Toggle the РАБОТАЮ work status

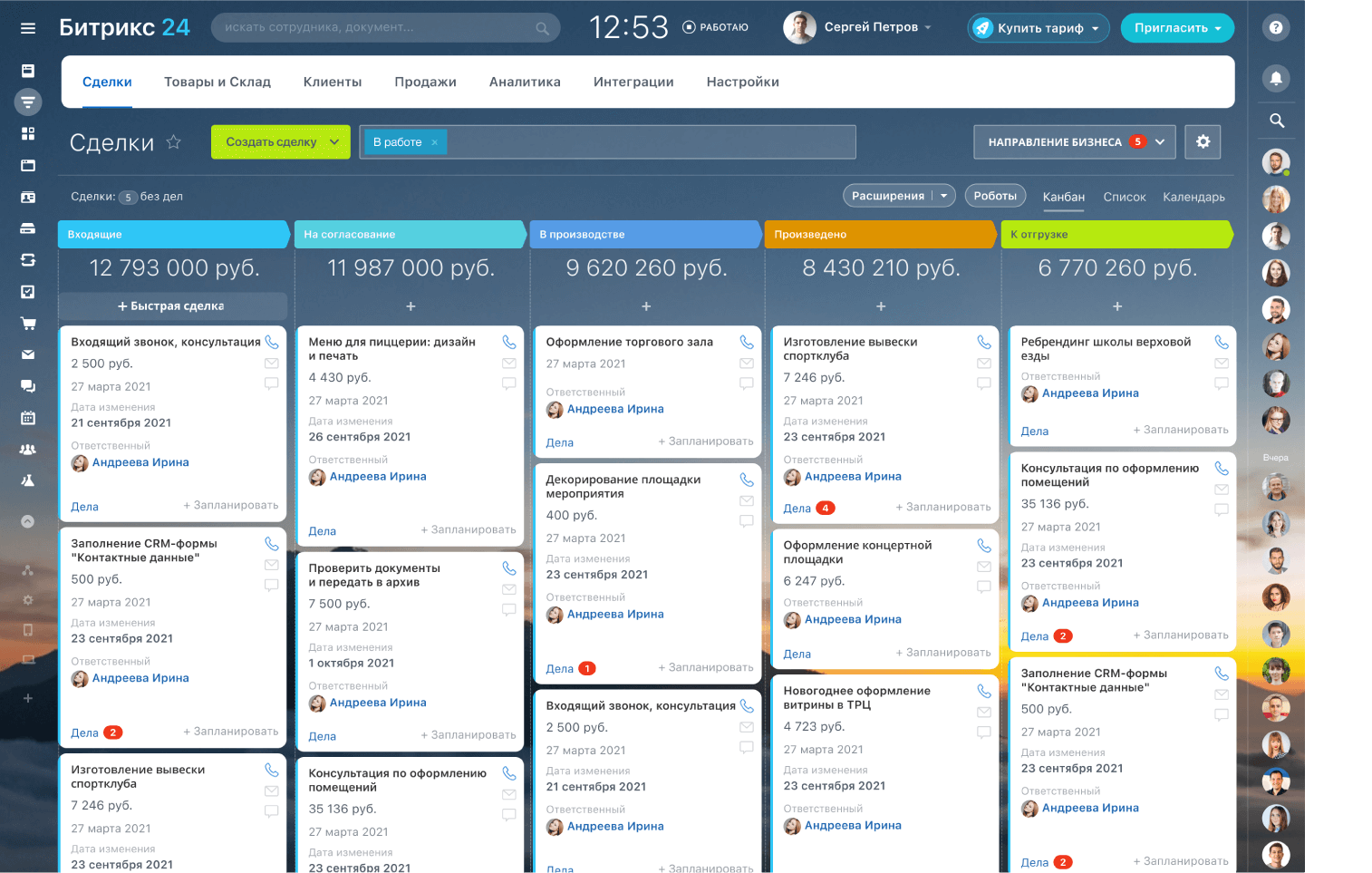(715, 27)
